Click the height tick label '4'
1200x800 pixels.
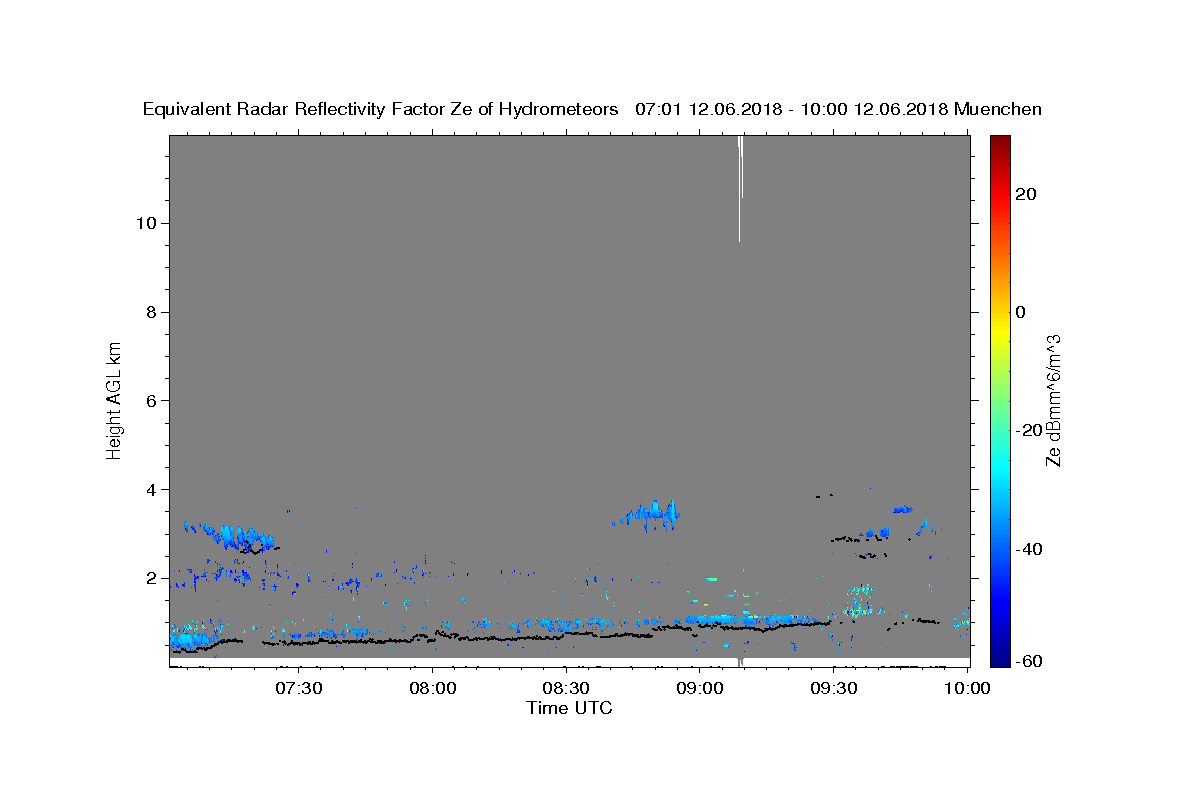pyautogui.click(x=152, y=489)
